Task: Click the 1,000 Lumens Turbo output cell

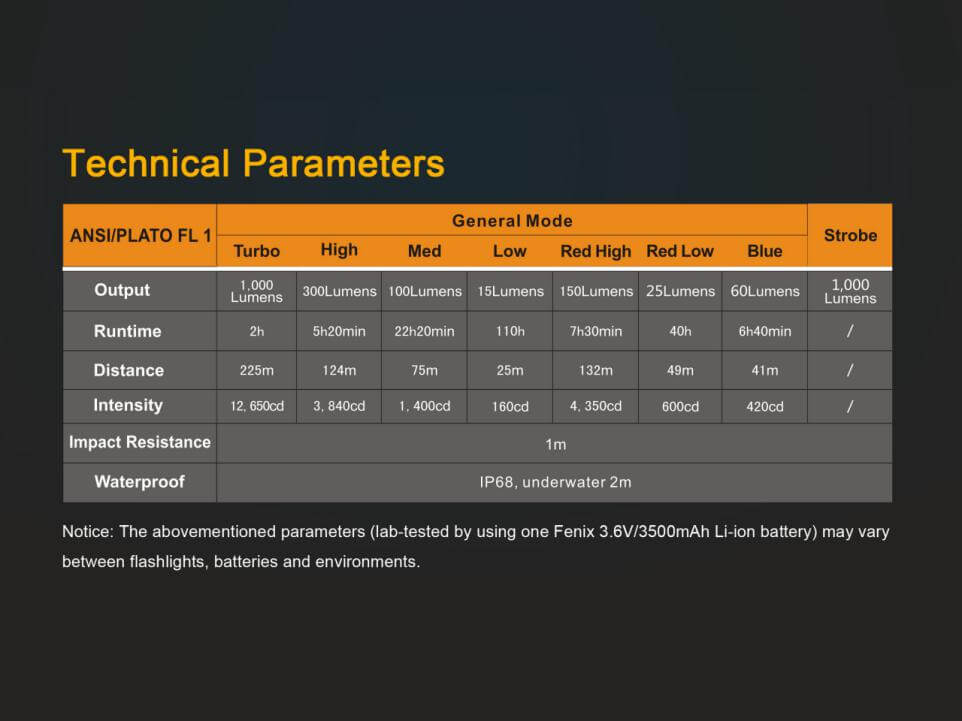Action: coord(256,290)
